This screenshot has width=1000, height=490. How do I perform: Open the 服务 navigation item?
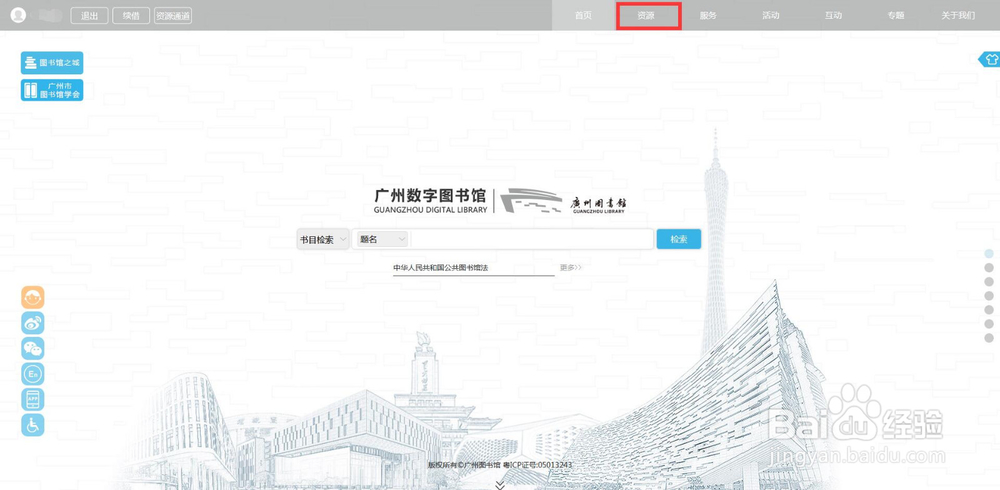pos(708,15)
